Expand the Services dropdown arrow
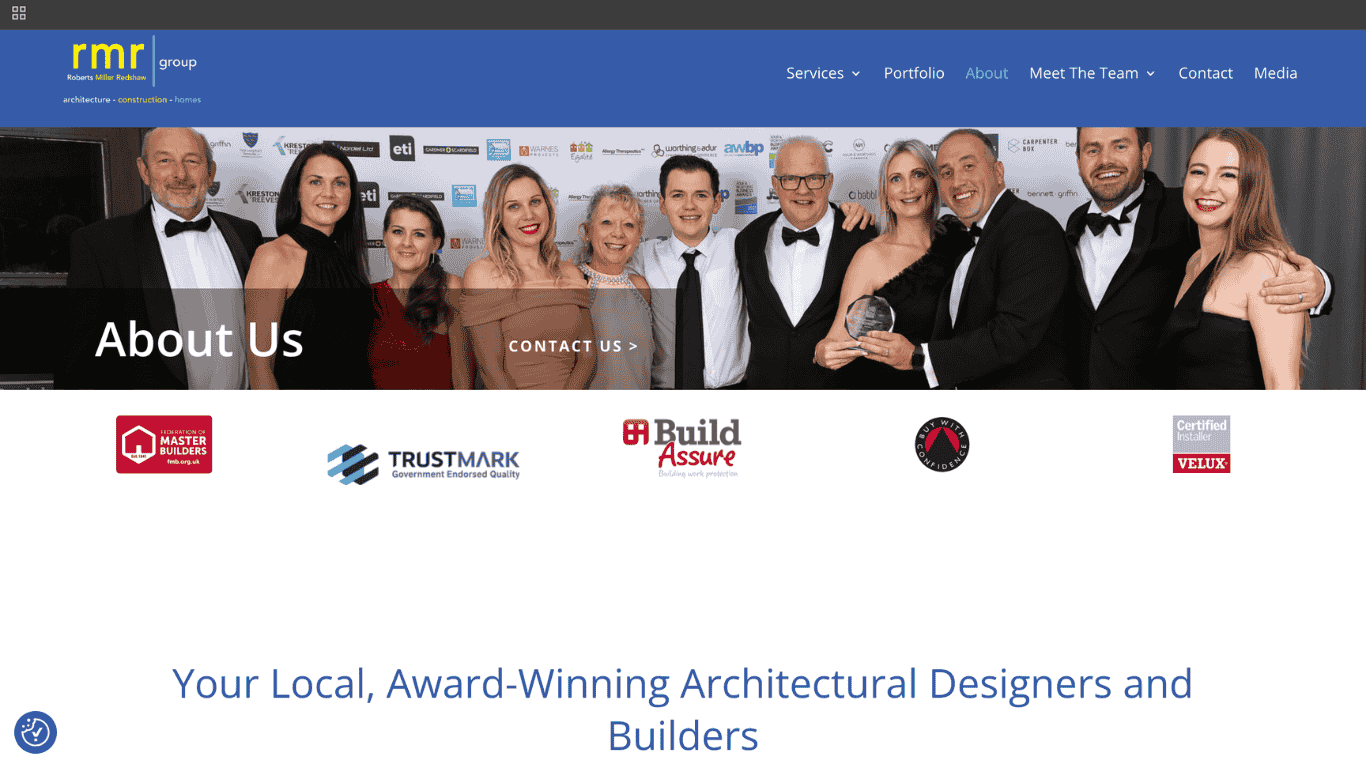The height and width of the screenshot is (768, 1366). click(856, 74)
